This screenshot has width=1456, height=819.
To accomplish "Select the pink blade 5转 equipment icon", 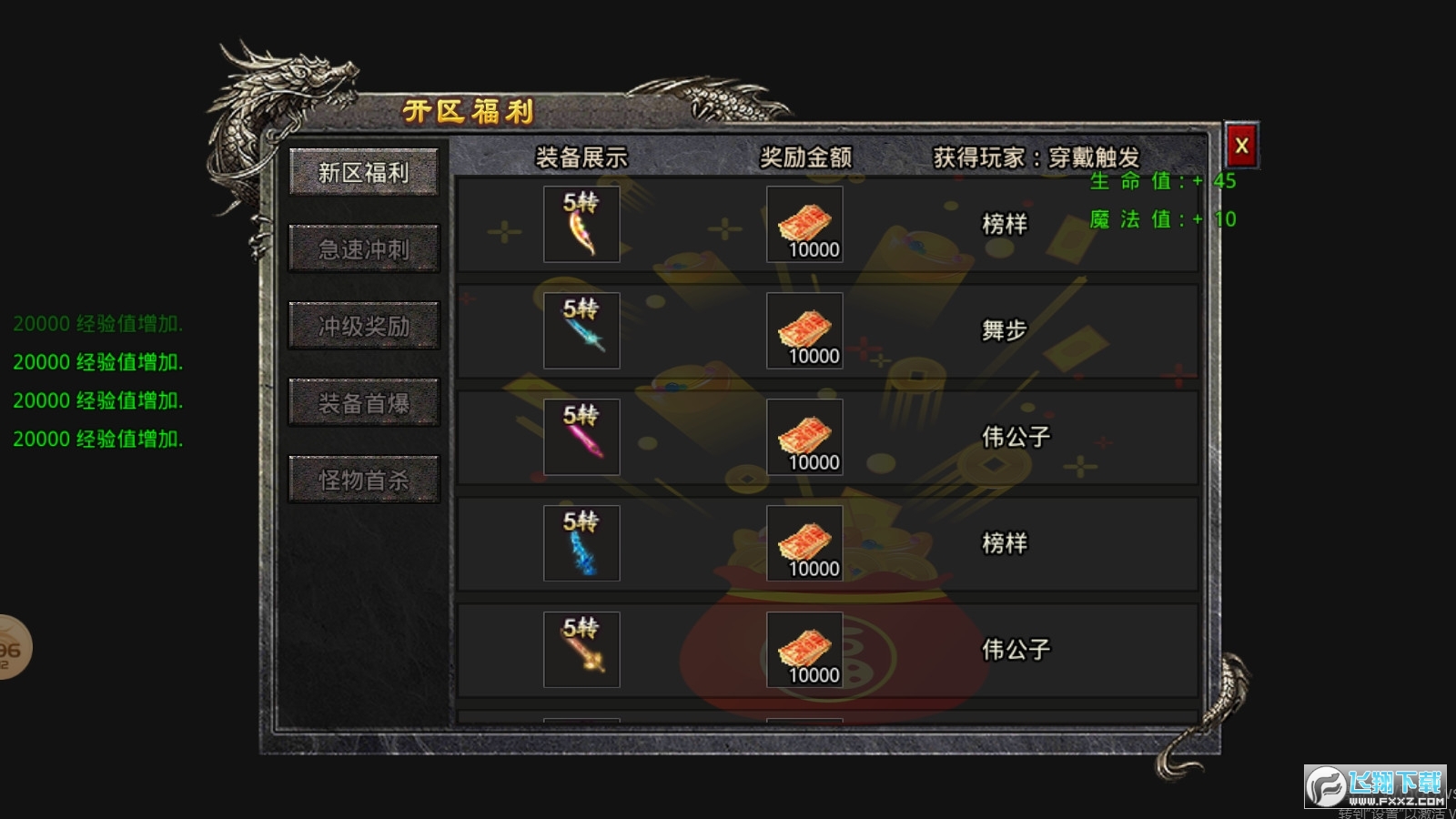I will [581, 437].
